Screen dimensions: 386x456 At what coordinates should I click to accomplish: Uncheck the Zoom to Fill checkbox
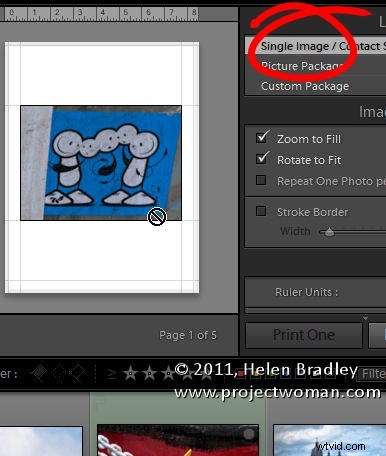(262, 137)
